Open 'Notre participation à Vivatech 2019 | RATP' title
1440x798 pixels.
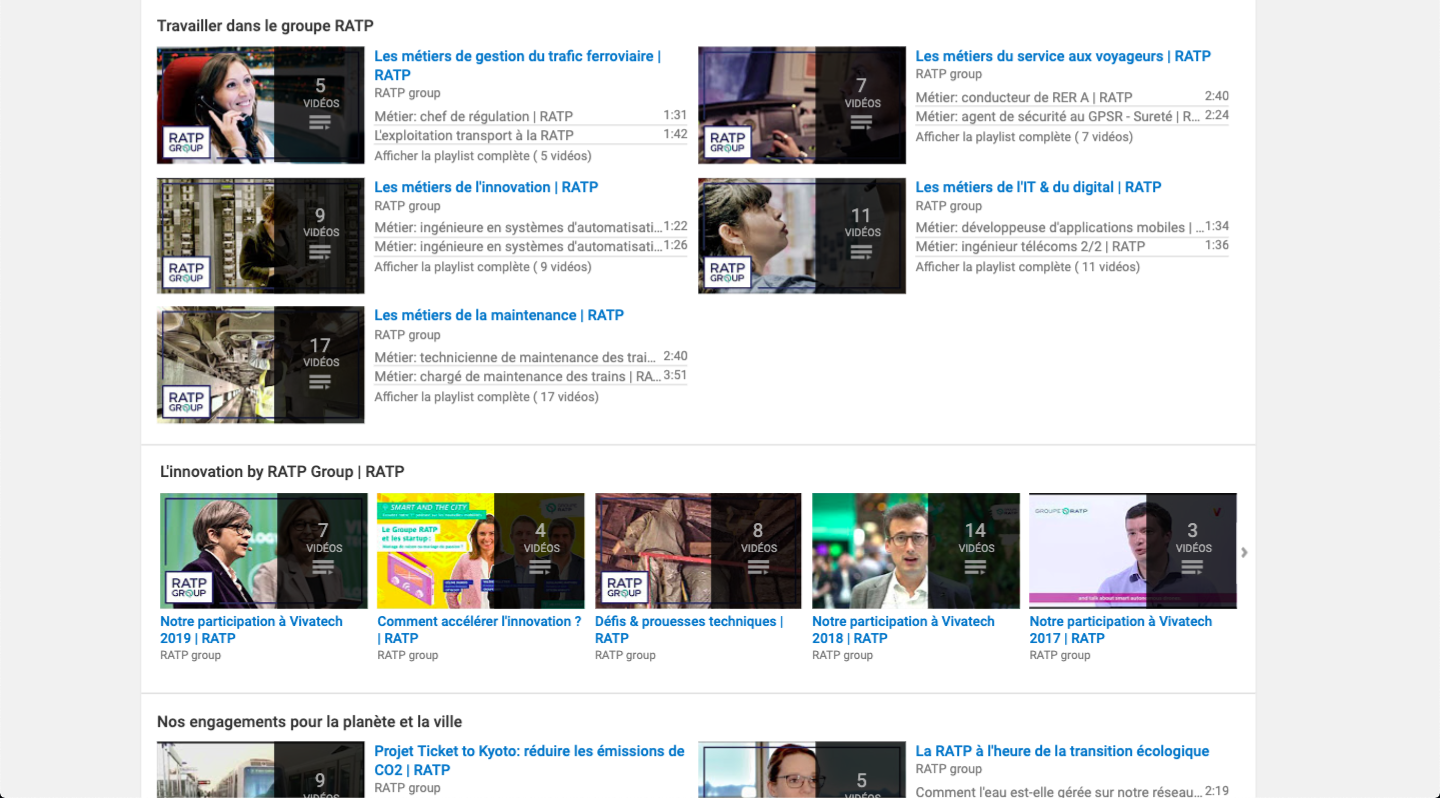pyautogui.click(x=251, y=630)
